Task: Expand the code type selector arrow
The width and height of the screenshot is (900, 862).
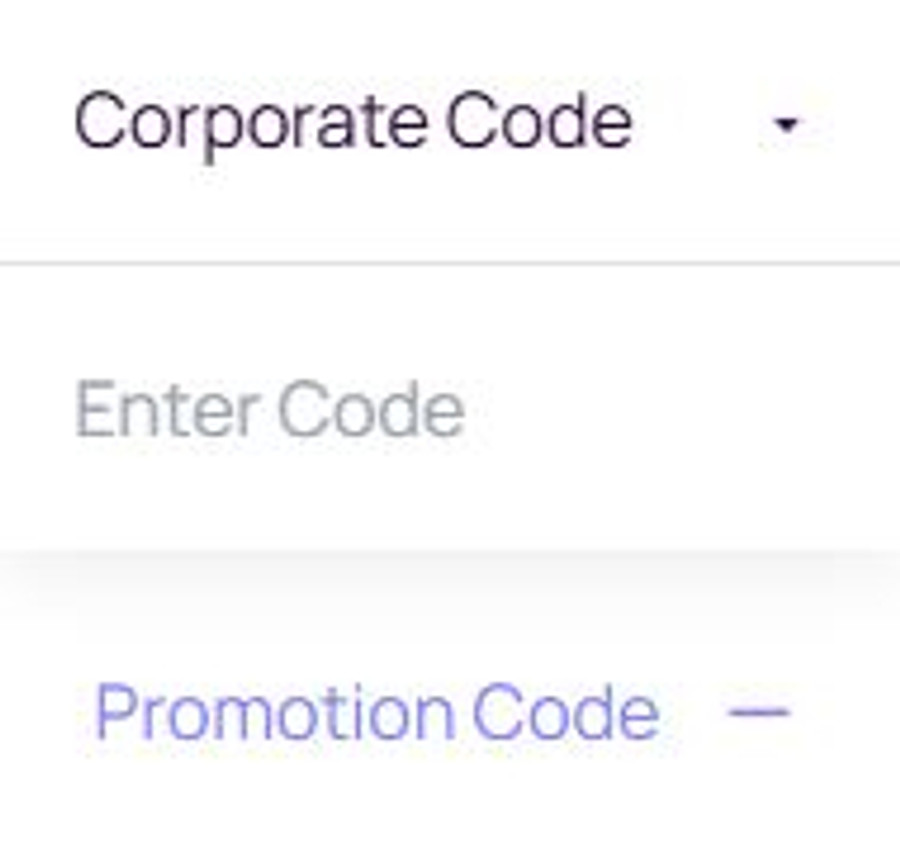Action: [787, 125]
